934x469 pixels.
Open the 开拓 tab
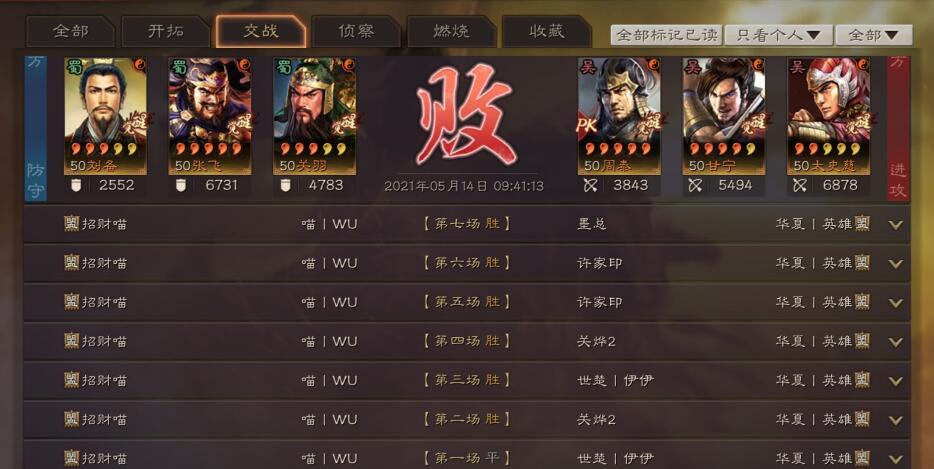(165, 32)
